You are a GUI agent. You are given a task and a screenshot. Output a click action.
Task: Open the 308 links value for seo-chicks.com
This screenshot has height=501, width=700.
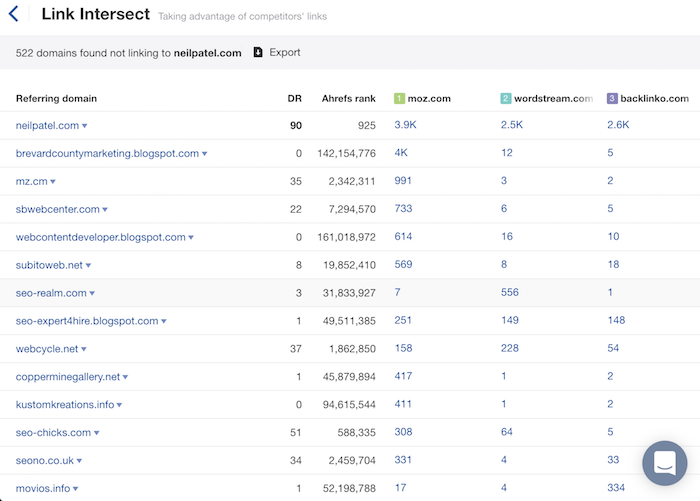coord(403,432)
